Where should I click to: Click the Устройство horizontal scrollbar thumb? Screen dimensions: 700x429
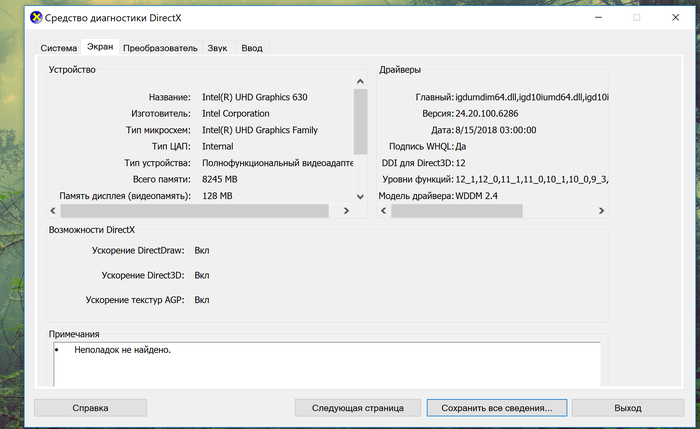coord(194,211)
